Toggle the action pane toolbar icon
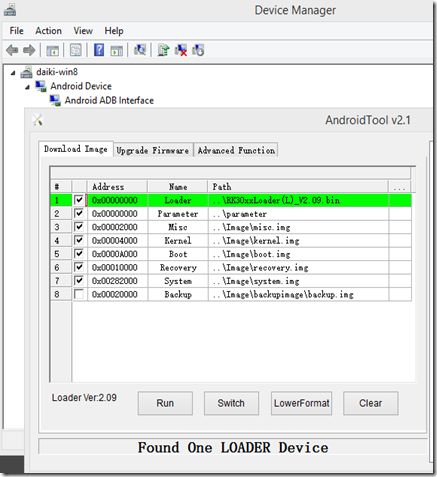This screenshot has height=477, width=437. [117, 51]
